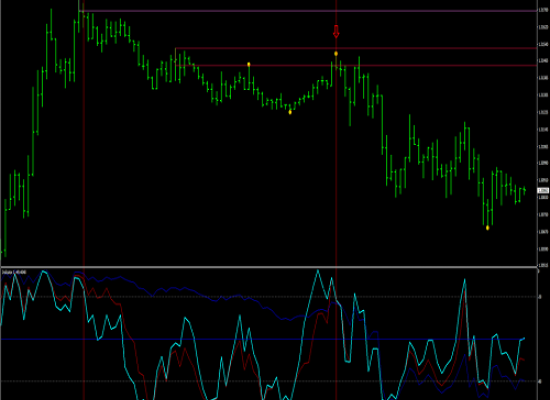Click the red down-arrow sell signal
Screen dimensions: 550x400
click(x=336, y=31)
